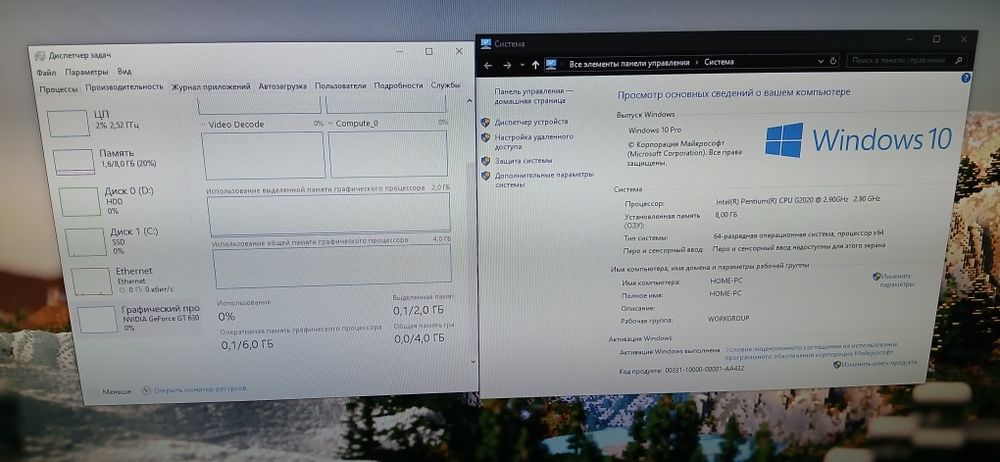The height and width of the screenshot is (462, 1000).
Task: Click product code 00331-10000-00001-AA432 text
Action: [x=704, y=369]
